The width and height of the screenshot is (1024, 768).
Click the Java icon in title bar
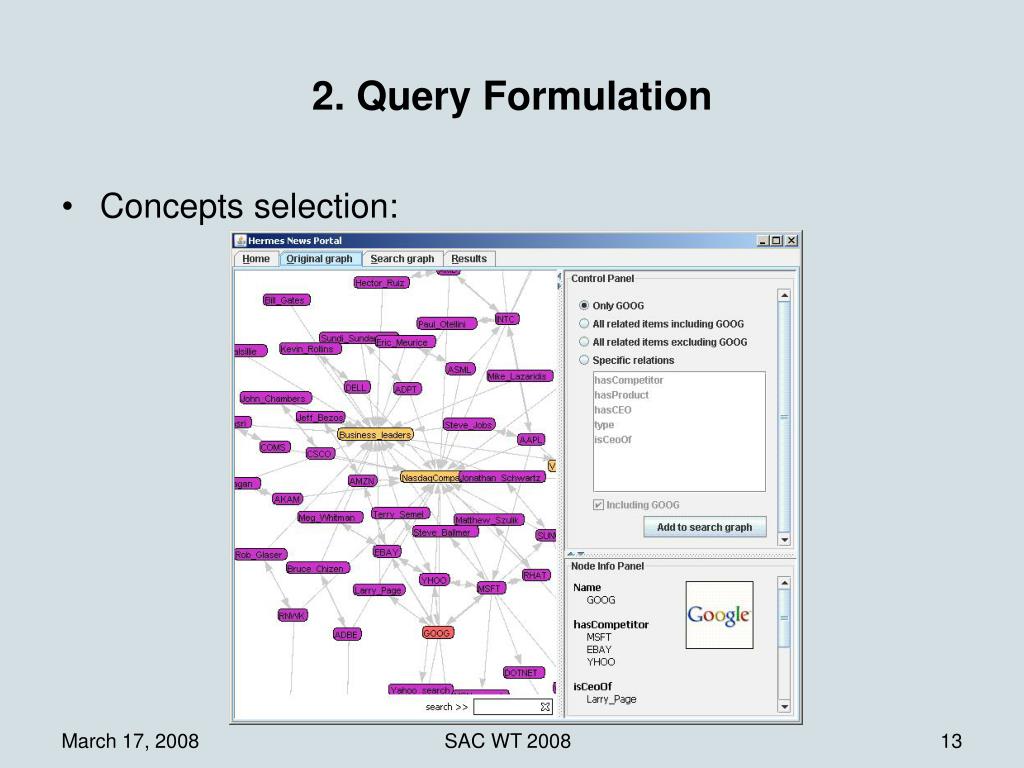click(x=240, y=240)
